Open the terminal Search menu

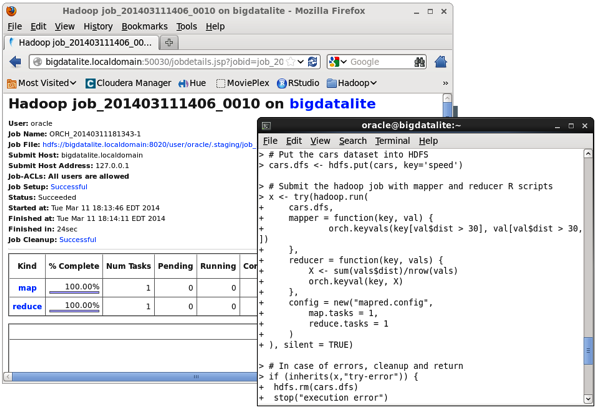point(352,141)
